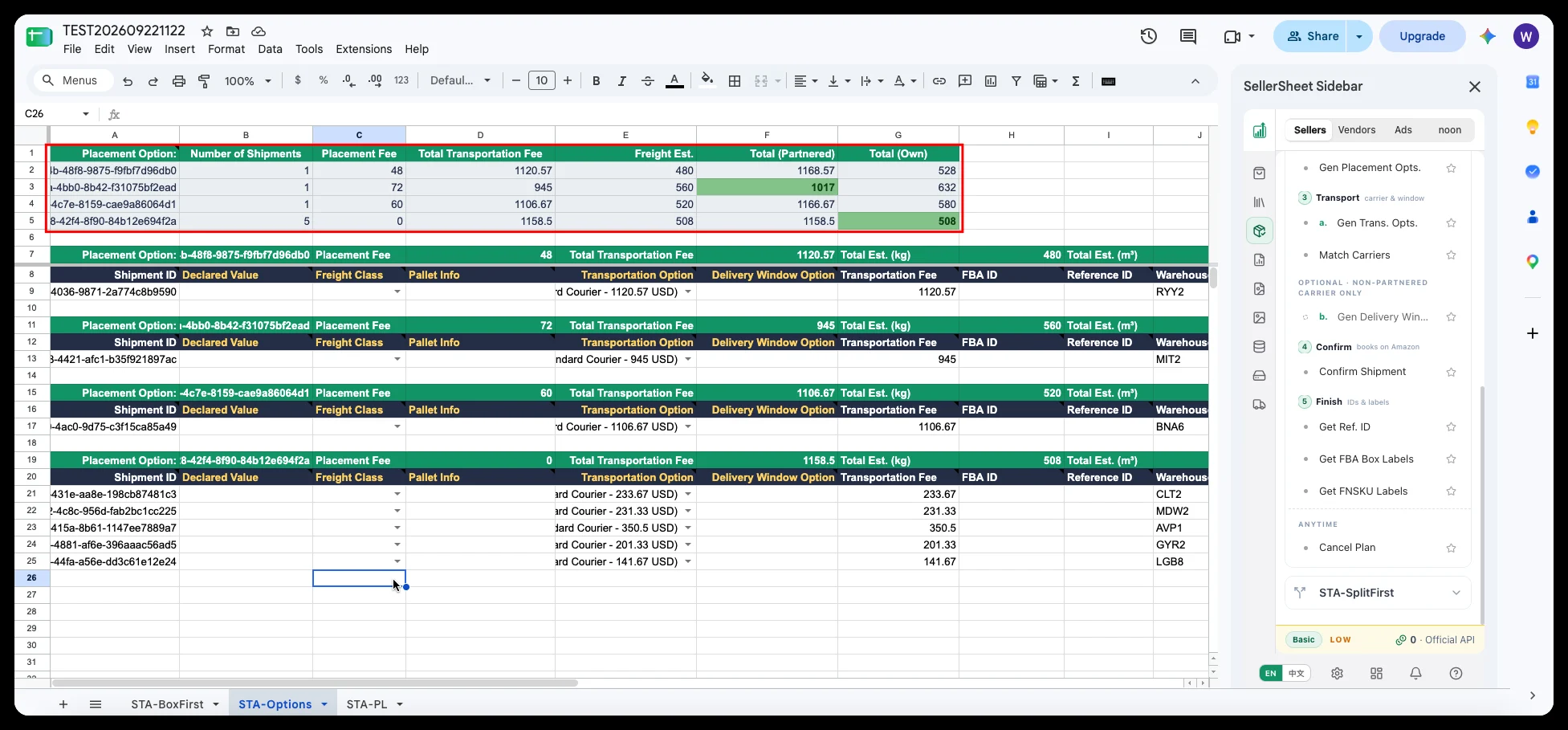The image size is (1568, 730).
Task: Run Get FBA Box Labels action
Action: [x=1366, y=459]
